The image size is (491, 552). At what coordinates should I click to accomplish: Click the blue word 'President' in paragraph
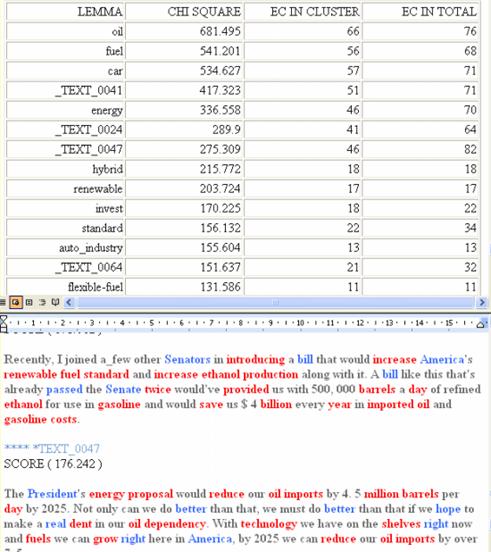[x=52, y=494]
